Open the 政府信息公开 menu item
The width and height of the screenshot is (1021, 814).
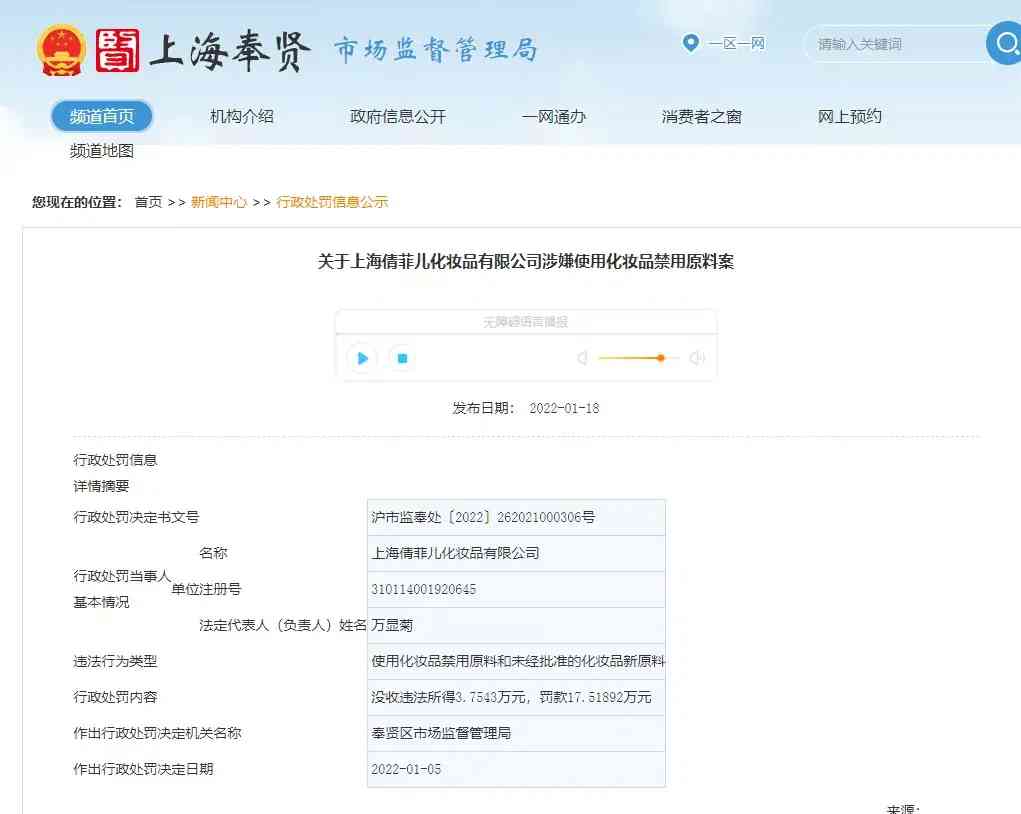point(396,116)
